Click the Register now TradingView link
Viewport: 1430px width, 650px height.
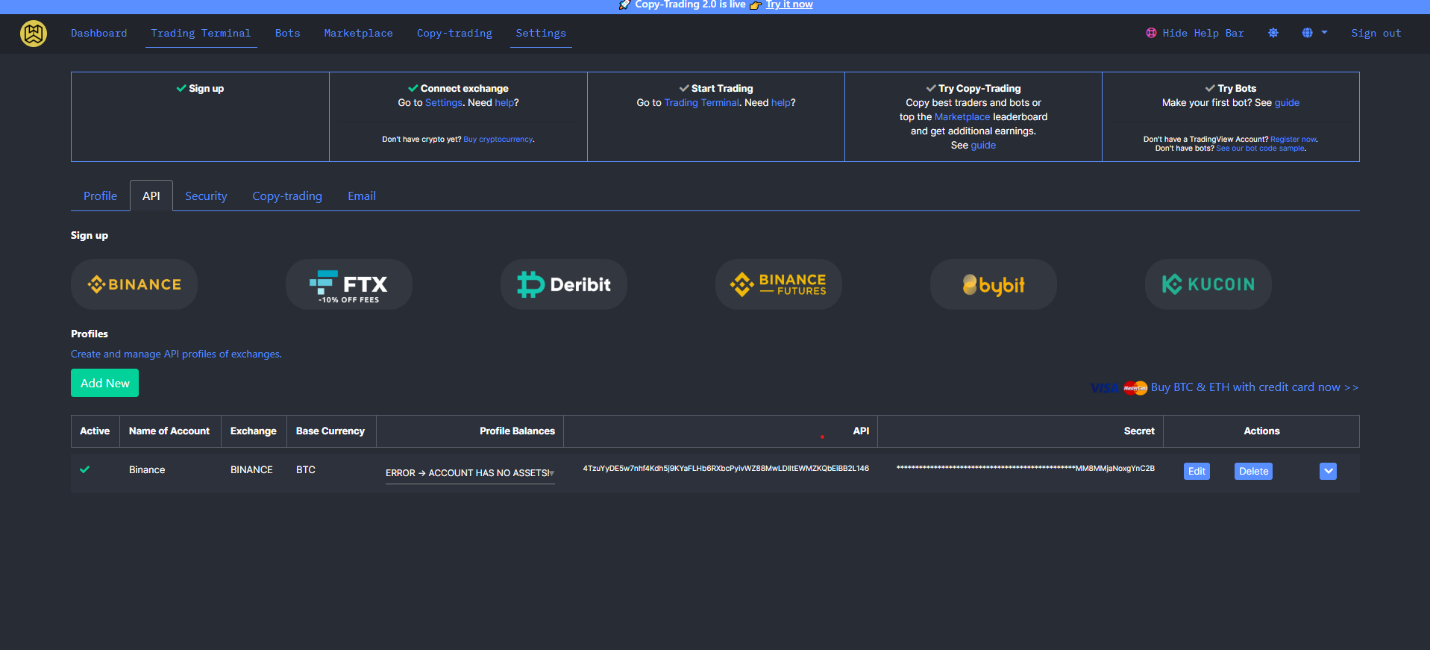[1293, 139]
